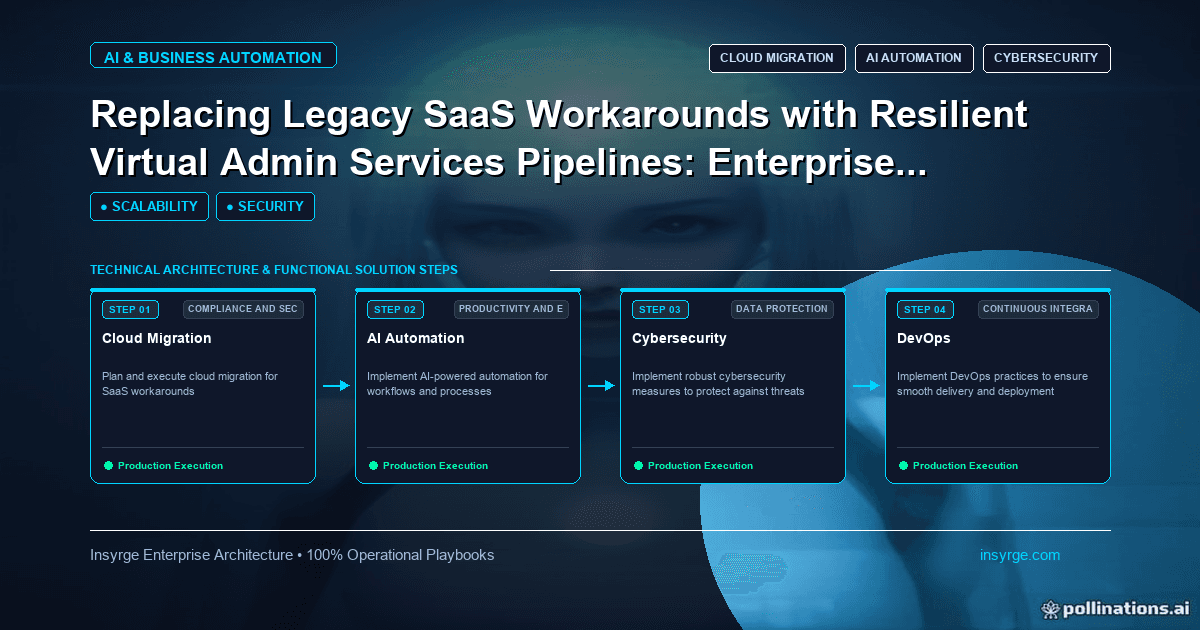This screenshot has width=1200, height=630.
Task: Click the green status dot in Cloud Migration card
Action: [x=108, y=465]
